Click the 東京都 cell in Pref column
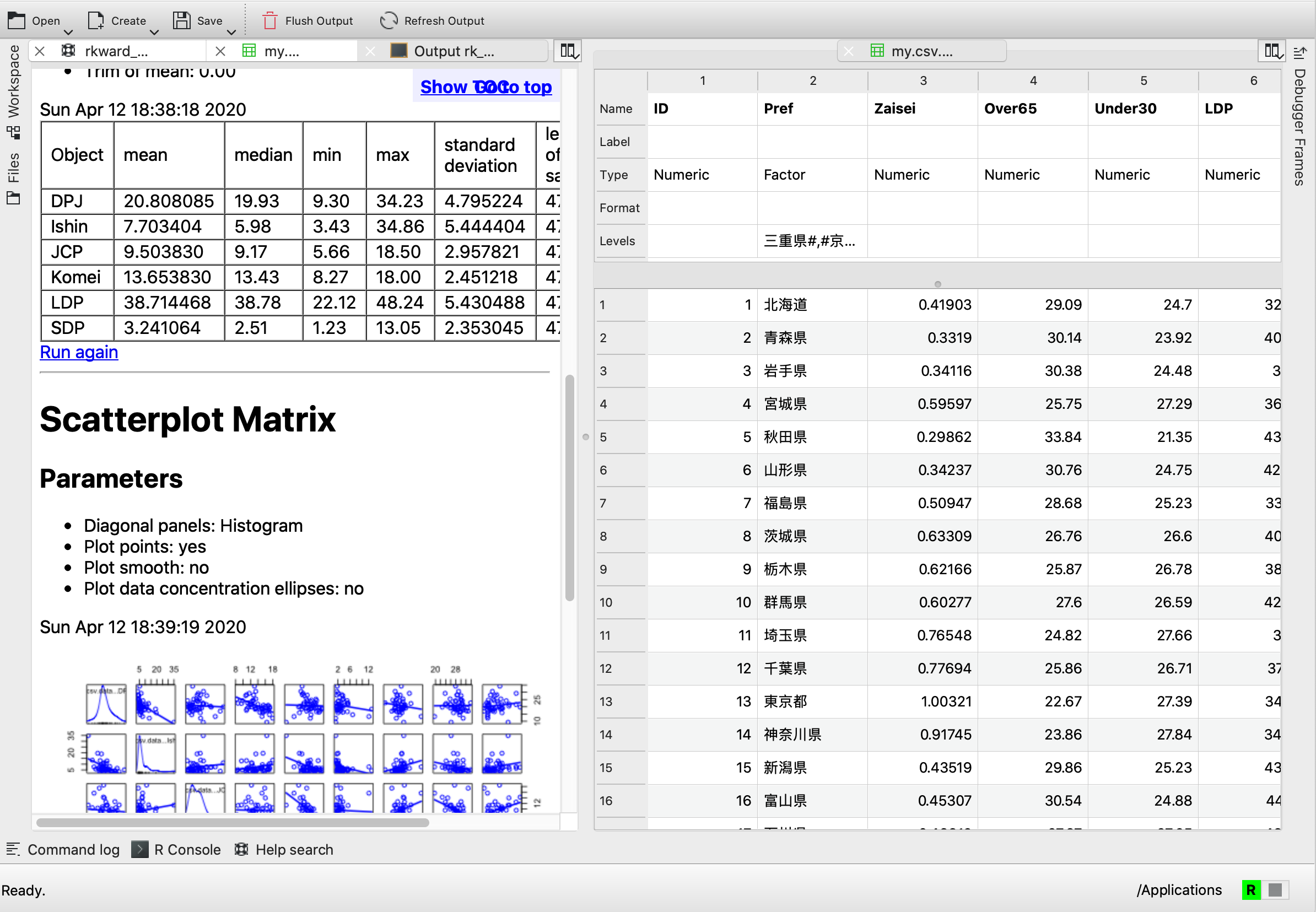This screenshot has height=912, width=1316. coord(812,701)
